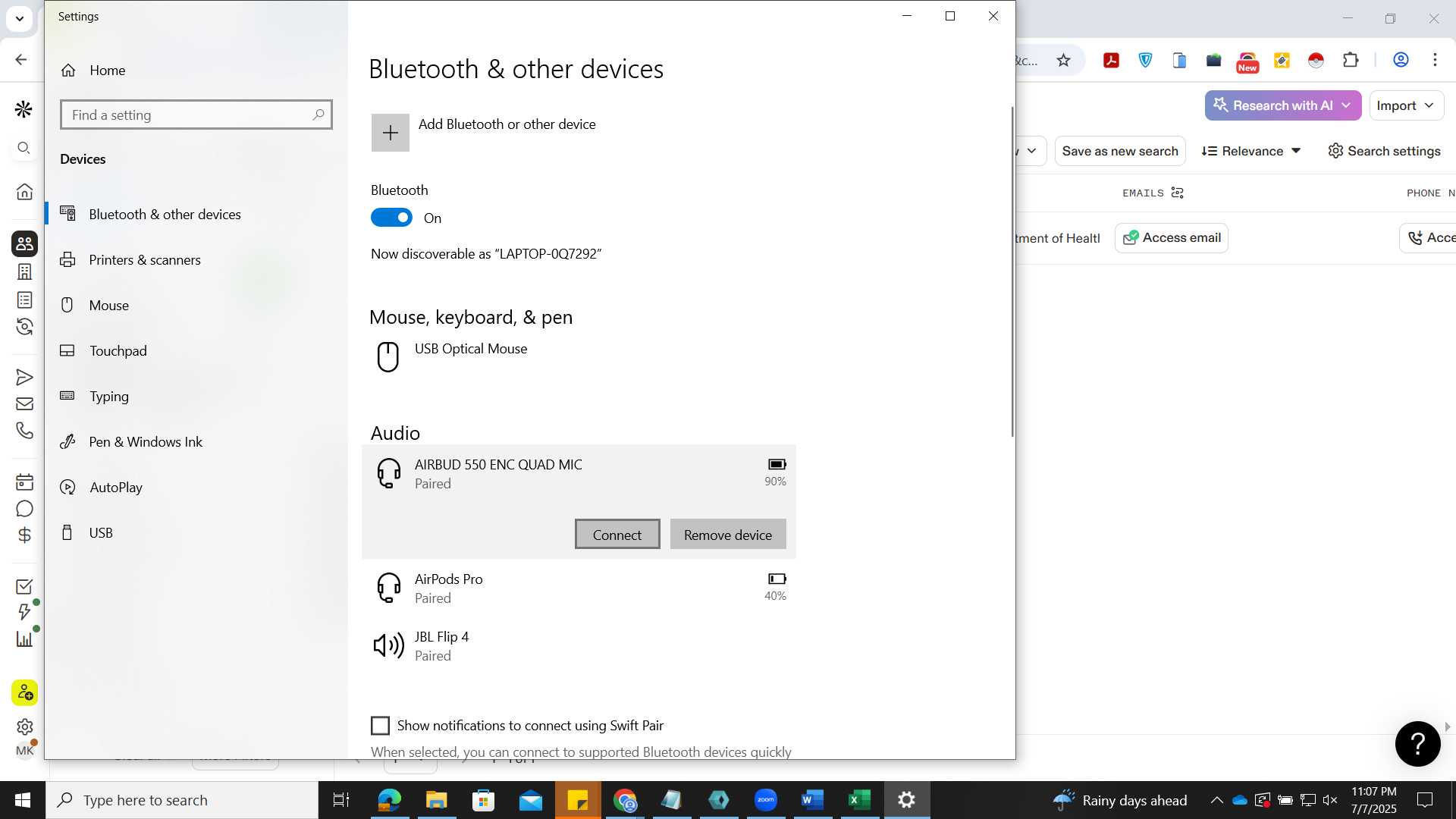Connect the AIRBUD 550 ENC QUAD MIC
1456x819 pixels.
(x=617, y=535)
